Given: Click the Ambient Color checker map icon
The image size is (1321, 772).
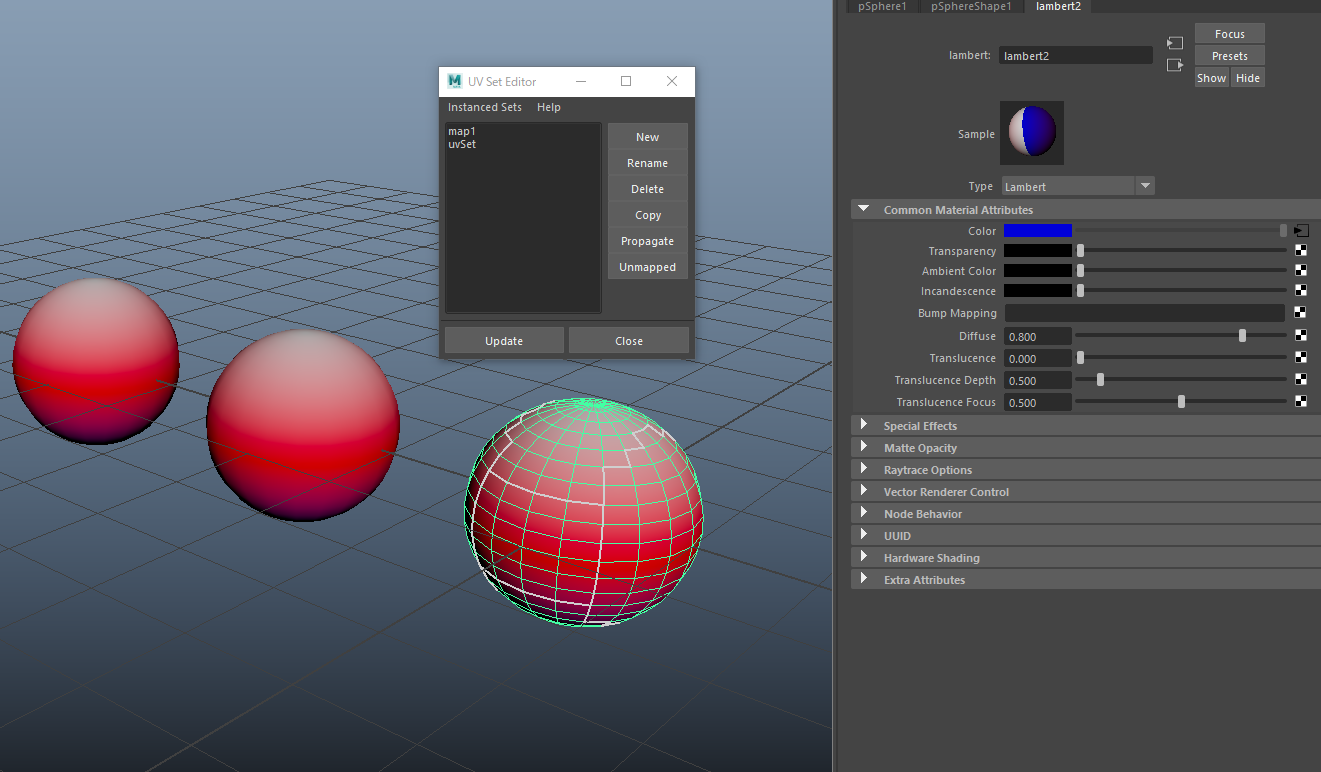Looking at the screenshot, I should [x=1301, y=271].
